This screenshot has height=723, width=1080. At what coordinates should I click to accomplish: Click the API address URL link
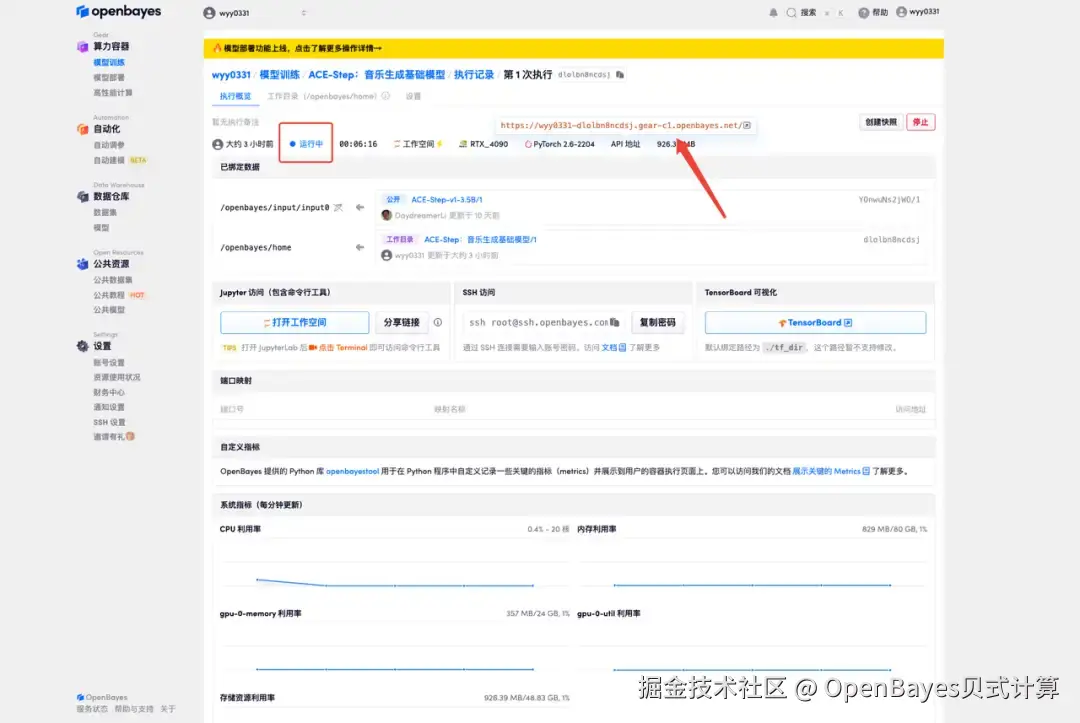pyautogui.click(x=620, y=125)
